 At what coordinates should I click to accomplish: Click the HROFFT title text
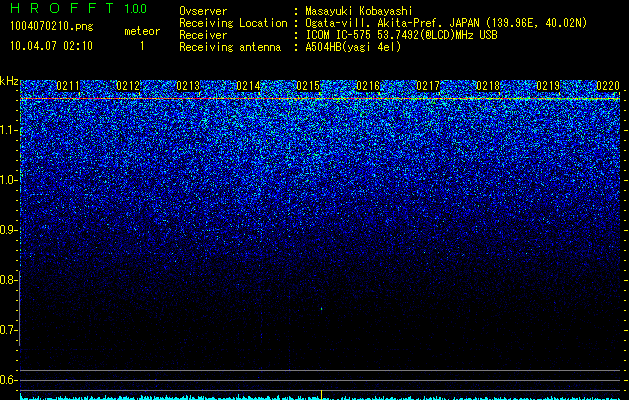[62, 8]
